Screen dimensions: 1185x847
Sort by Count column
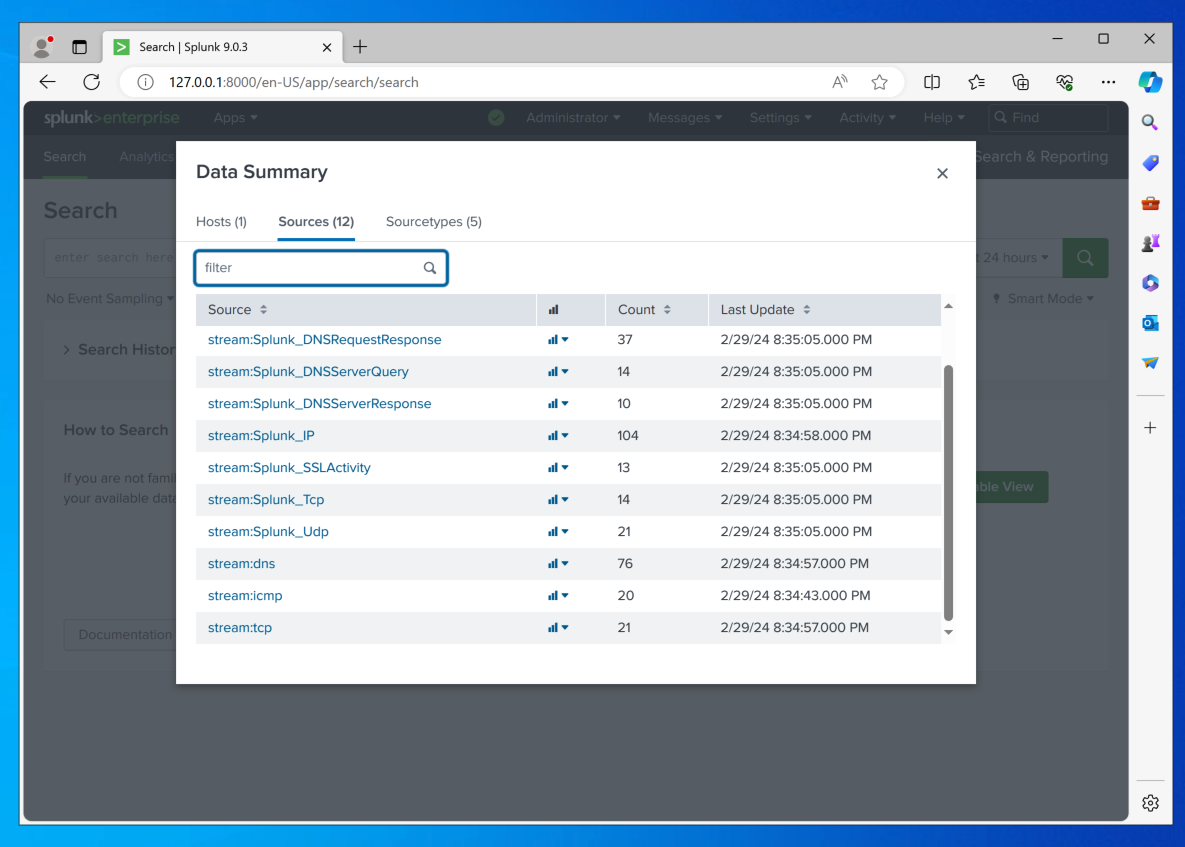point(644,310)
